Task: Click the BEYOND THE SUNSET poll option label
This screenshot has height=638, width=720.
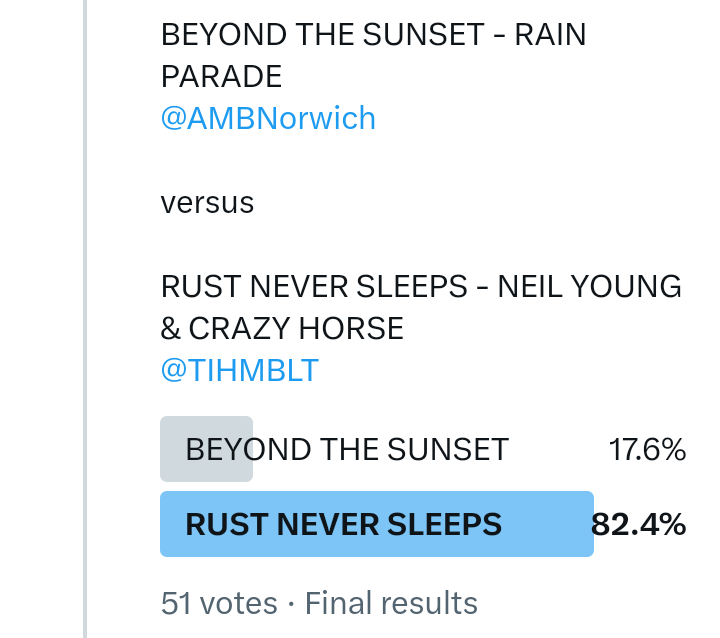Action: [347, 450]
